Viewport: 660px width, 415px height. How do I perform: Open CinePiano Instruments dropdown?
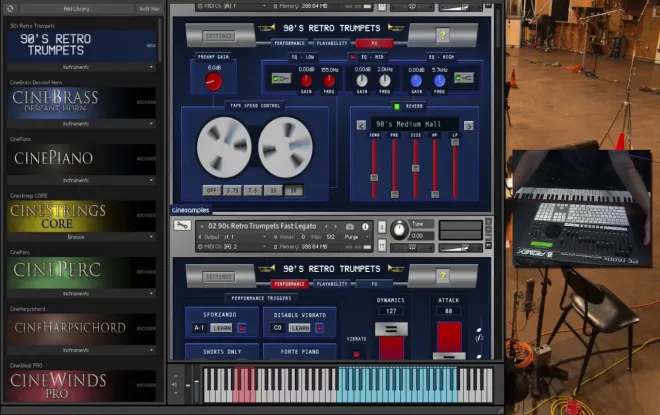81,180
